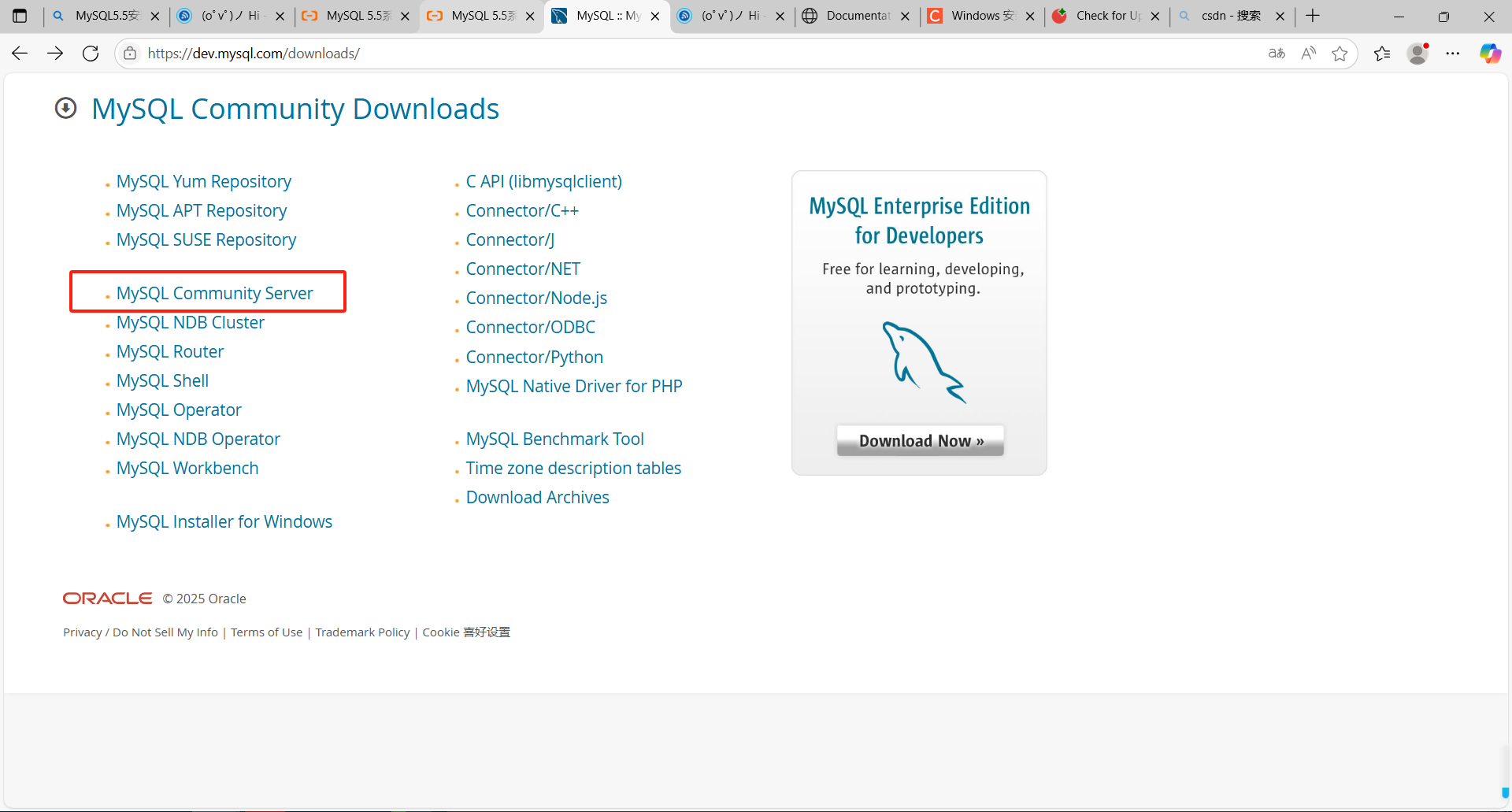Open the browser profile avatar
This screenshot has height=812, width=1512.
(1417, 54)
